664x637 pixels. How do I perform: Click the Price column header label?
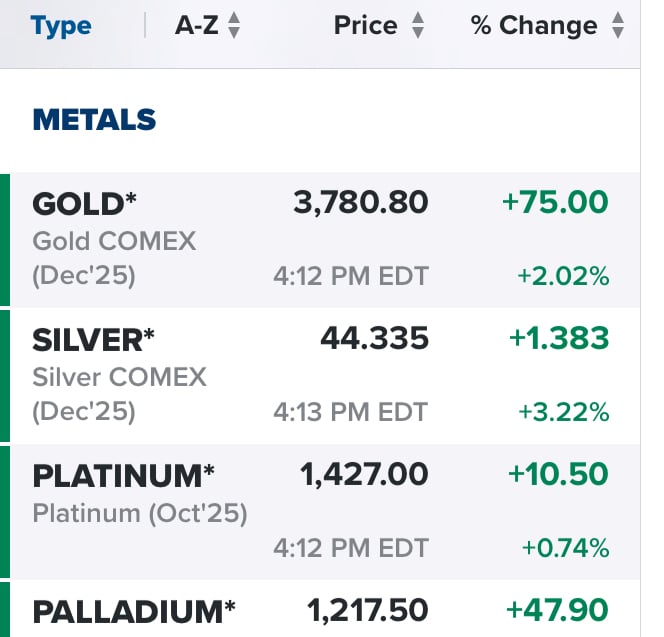click(x=366, y=25)
